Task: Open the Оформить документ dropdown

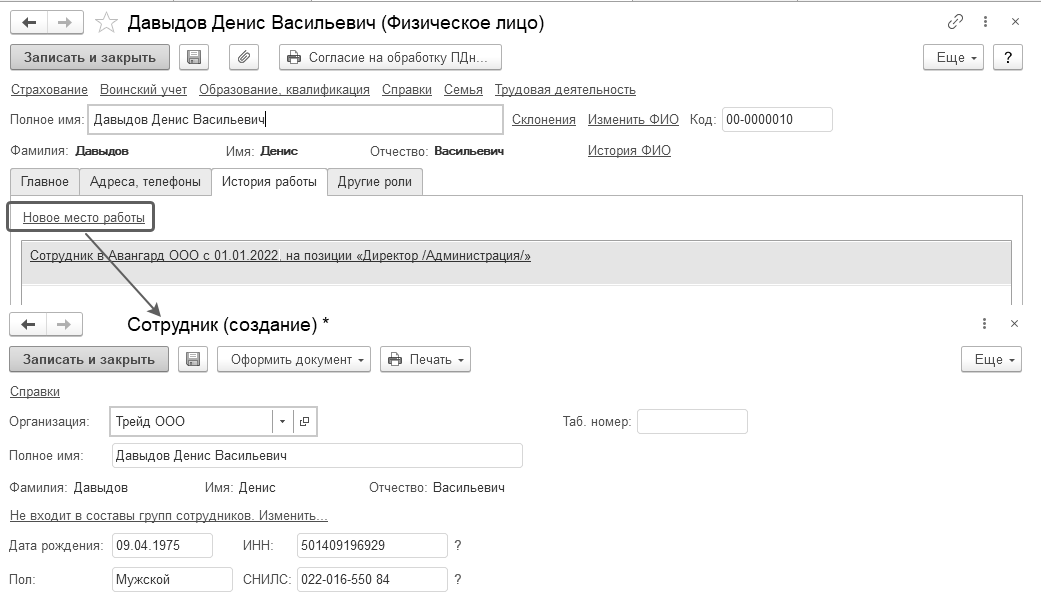Action: pos(294,359)
